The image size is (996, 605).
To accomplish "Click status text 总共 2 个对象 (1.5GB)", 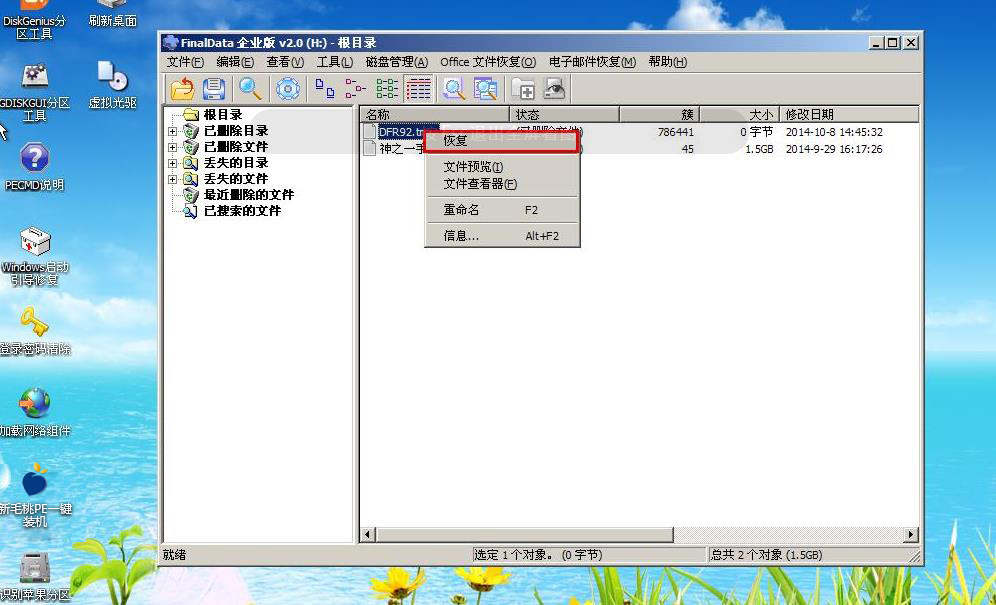I will point(767,555).
